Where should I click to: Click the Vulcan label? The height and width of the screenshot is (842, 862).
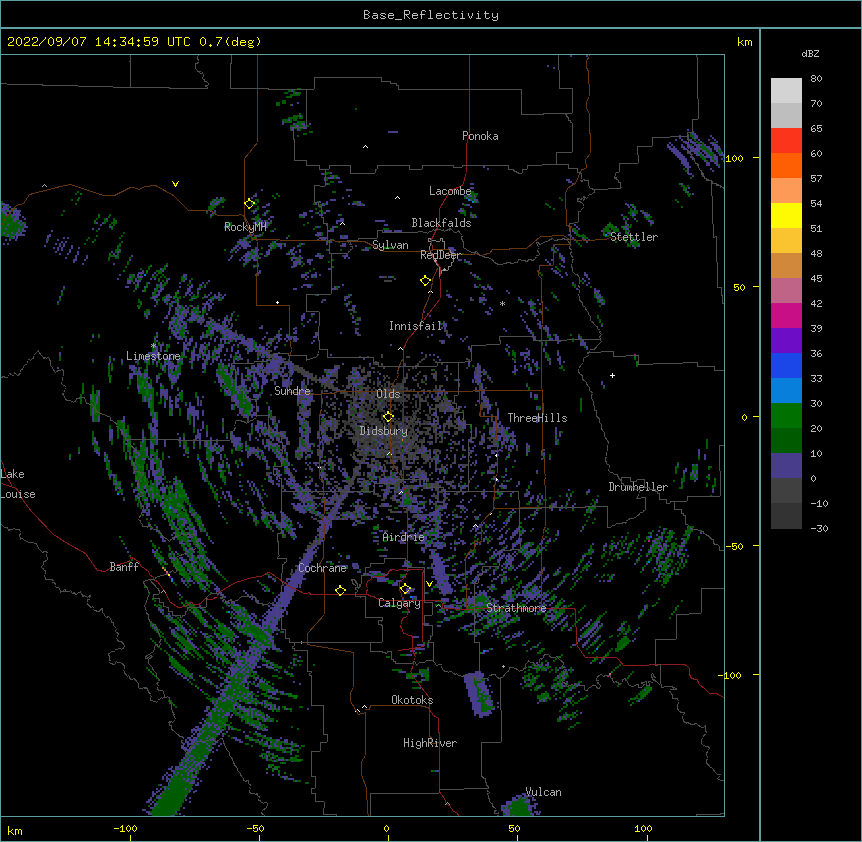point(543,792)
